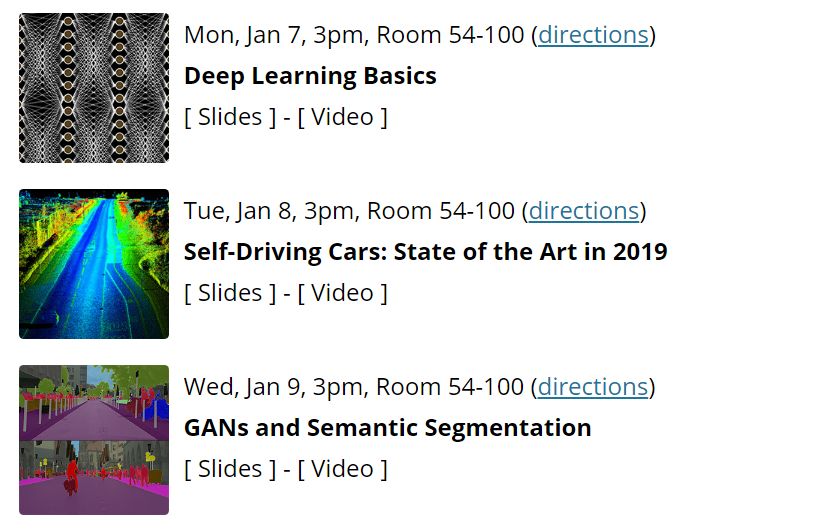This screenshot has height=530, width=826.
Task: Open the Self-Driving Cars lidar road thumbnail
Action: 94,264
